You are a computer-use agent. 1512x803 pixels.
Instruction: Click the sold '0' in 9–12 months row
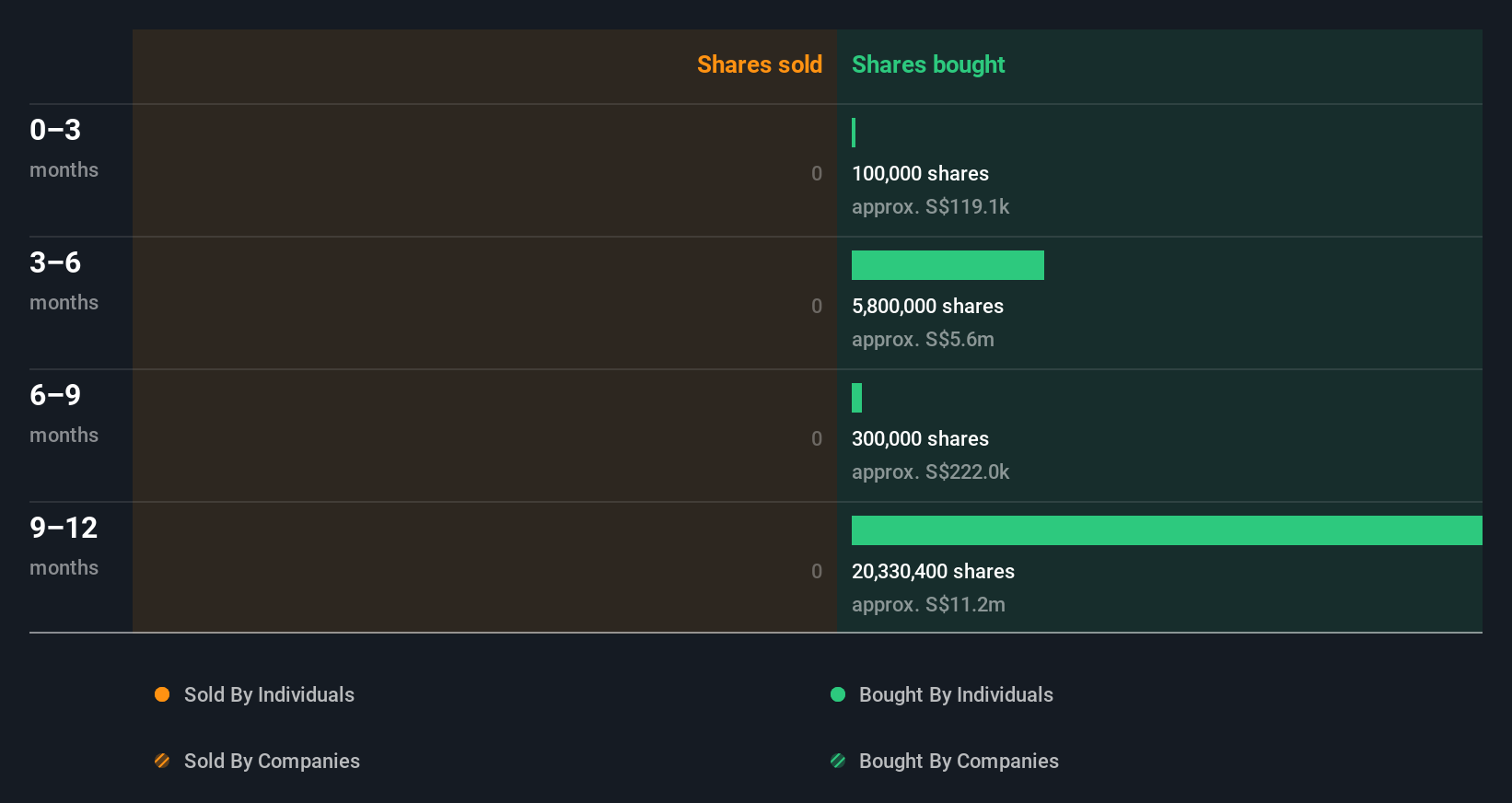[817, 571]
